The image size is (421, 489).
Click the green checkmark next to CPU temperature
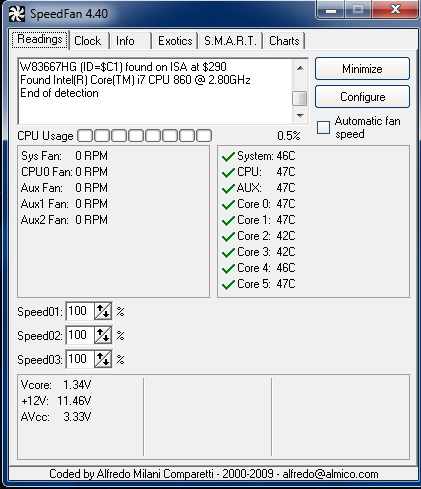pyautogui.click(x=228, y=172)
